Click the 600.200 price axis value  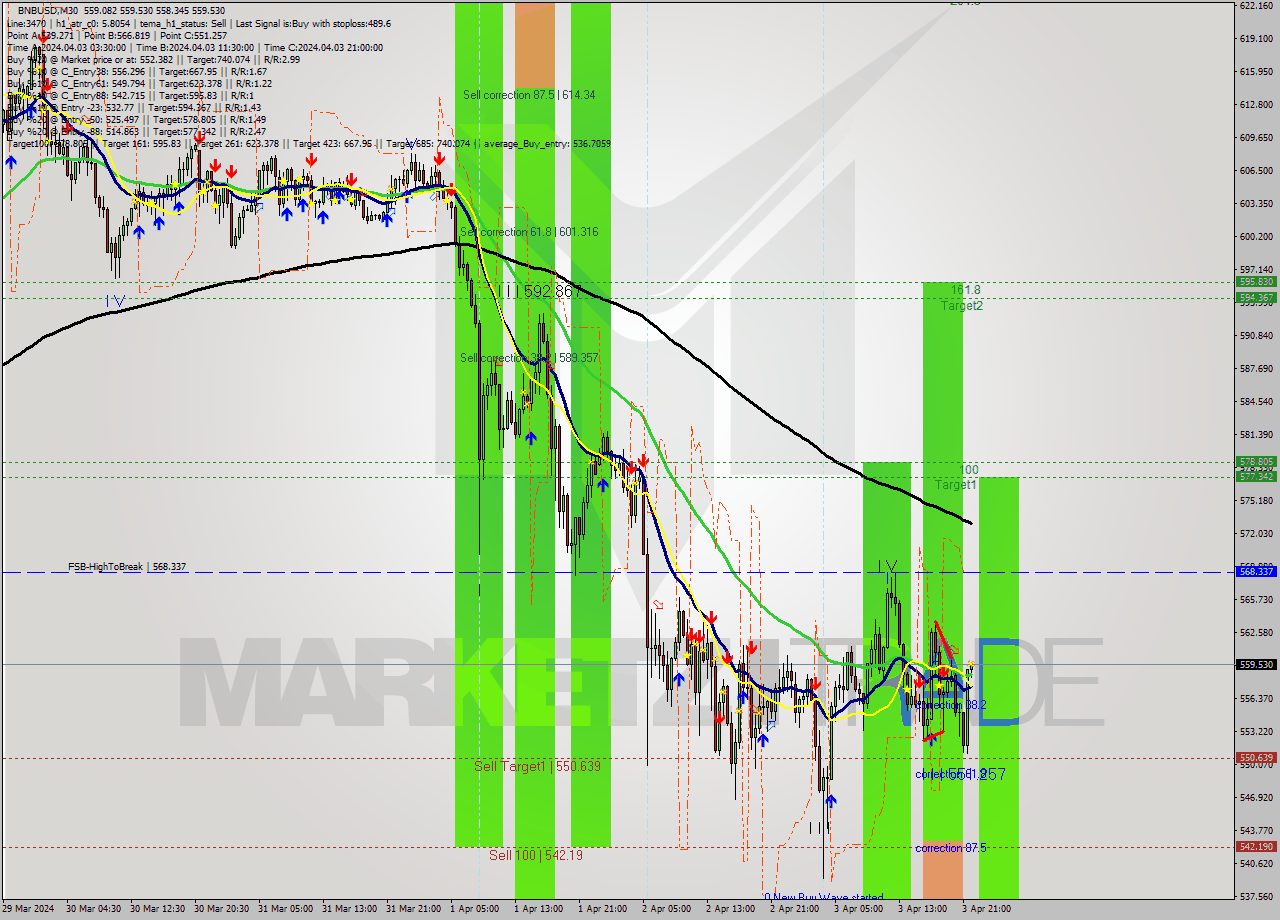point(1256,236)
